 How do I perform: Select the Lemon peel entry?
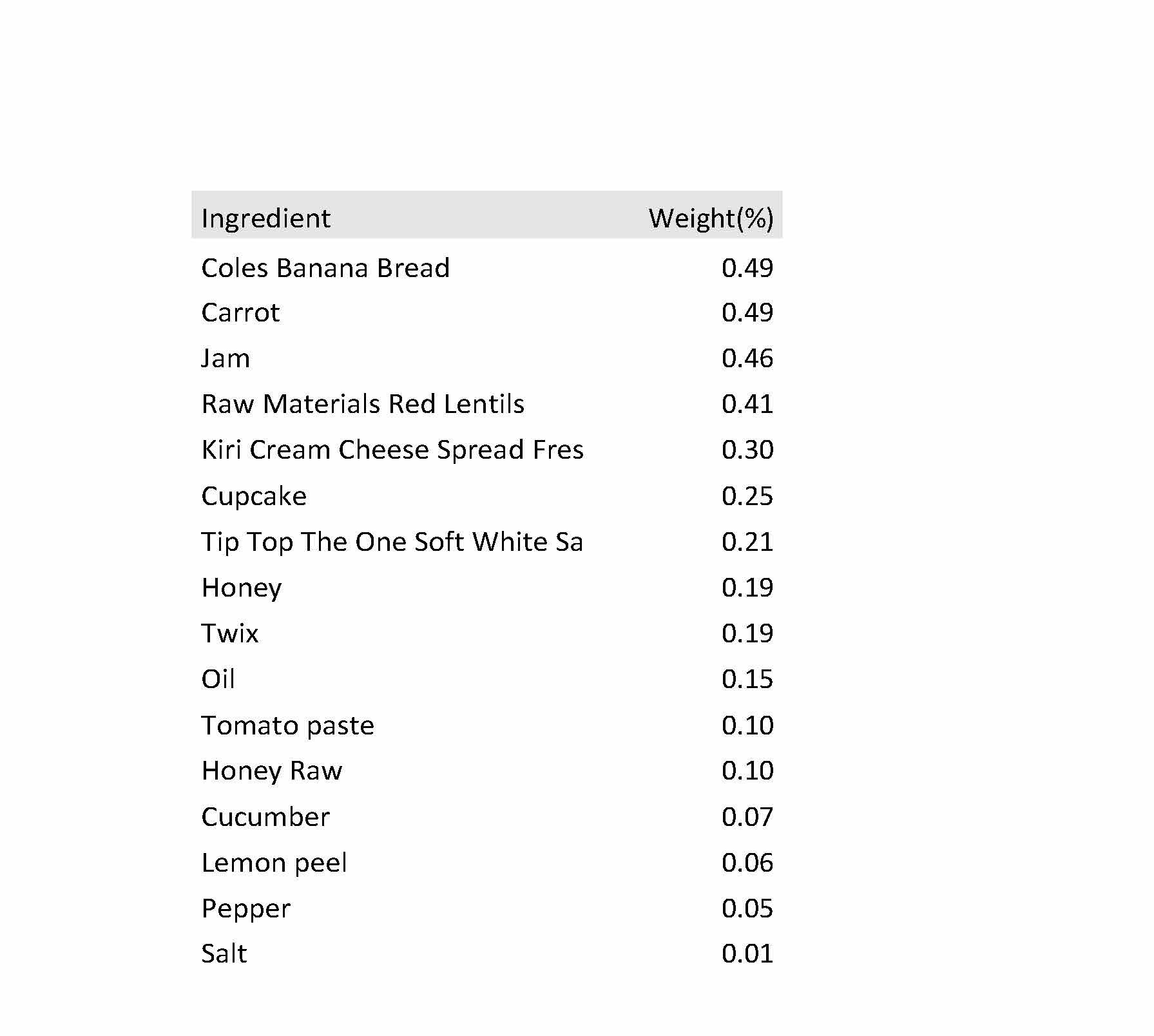pos(274,863)
